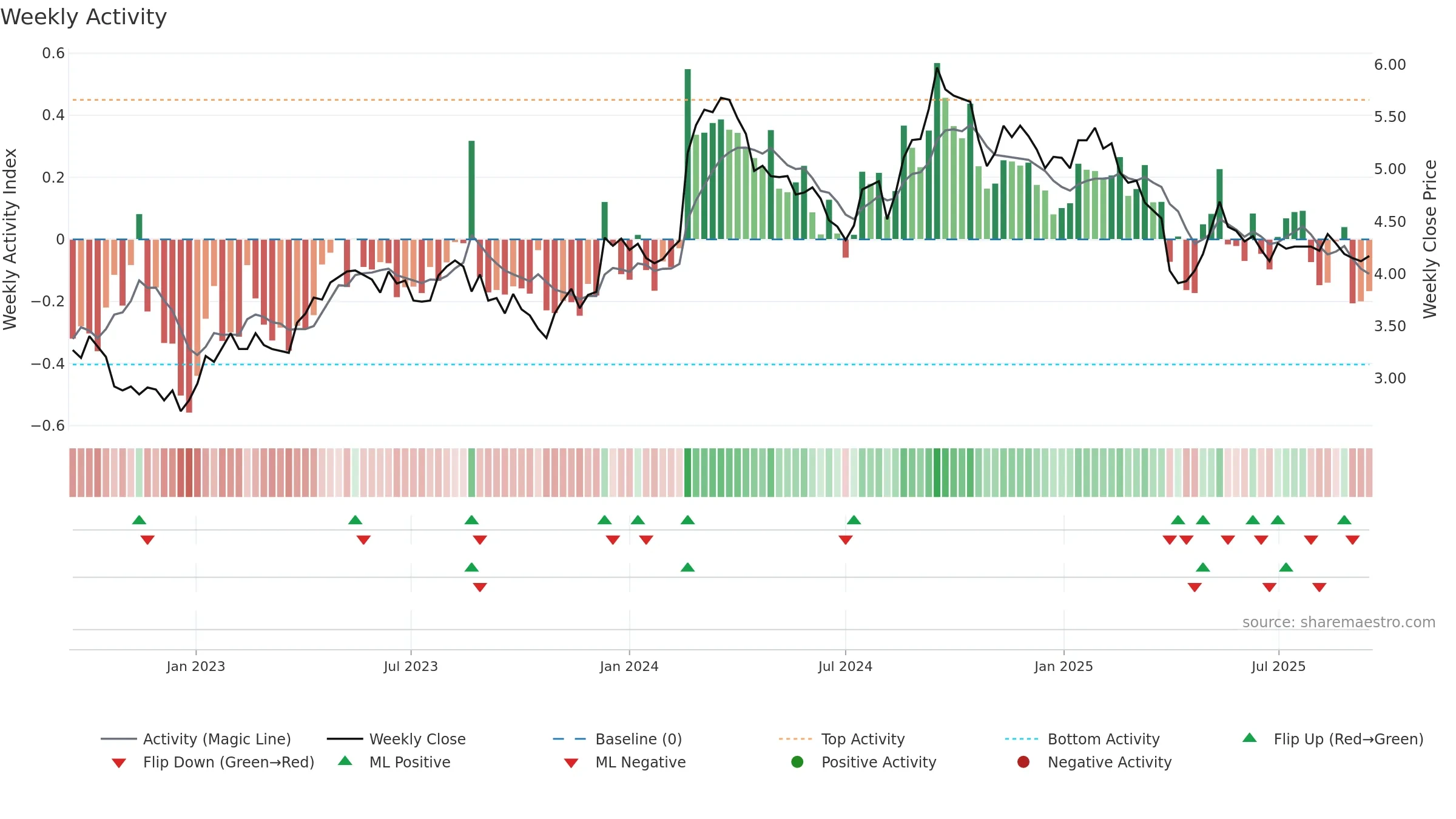The width and height of the screenshot is (1456, 819).
Task: Click the 'Jan 2024' x-axis label
Action: (x=629, y=666)
